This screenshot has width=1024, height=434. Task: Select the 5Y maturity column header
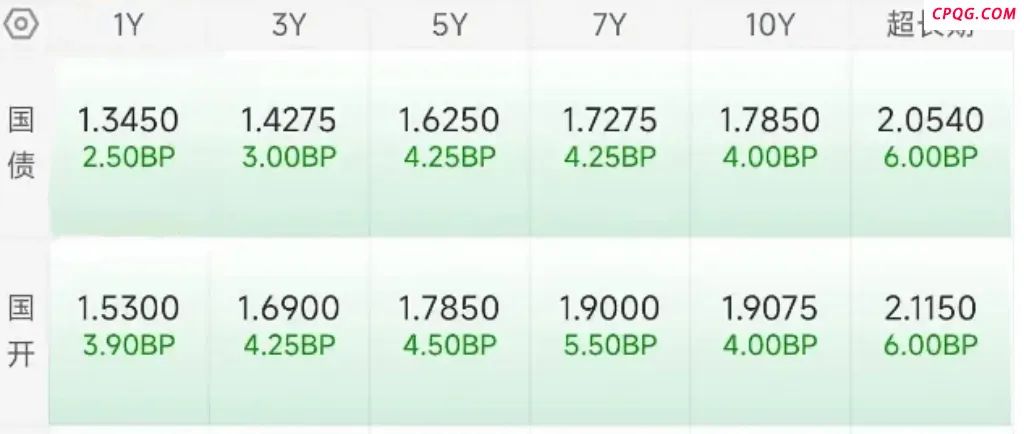[449, 25]
